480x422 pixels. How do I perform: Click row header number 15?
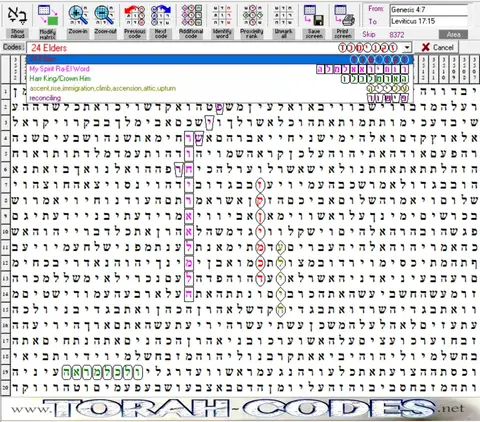click(6, 309)
